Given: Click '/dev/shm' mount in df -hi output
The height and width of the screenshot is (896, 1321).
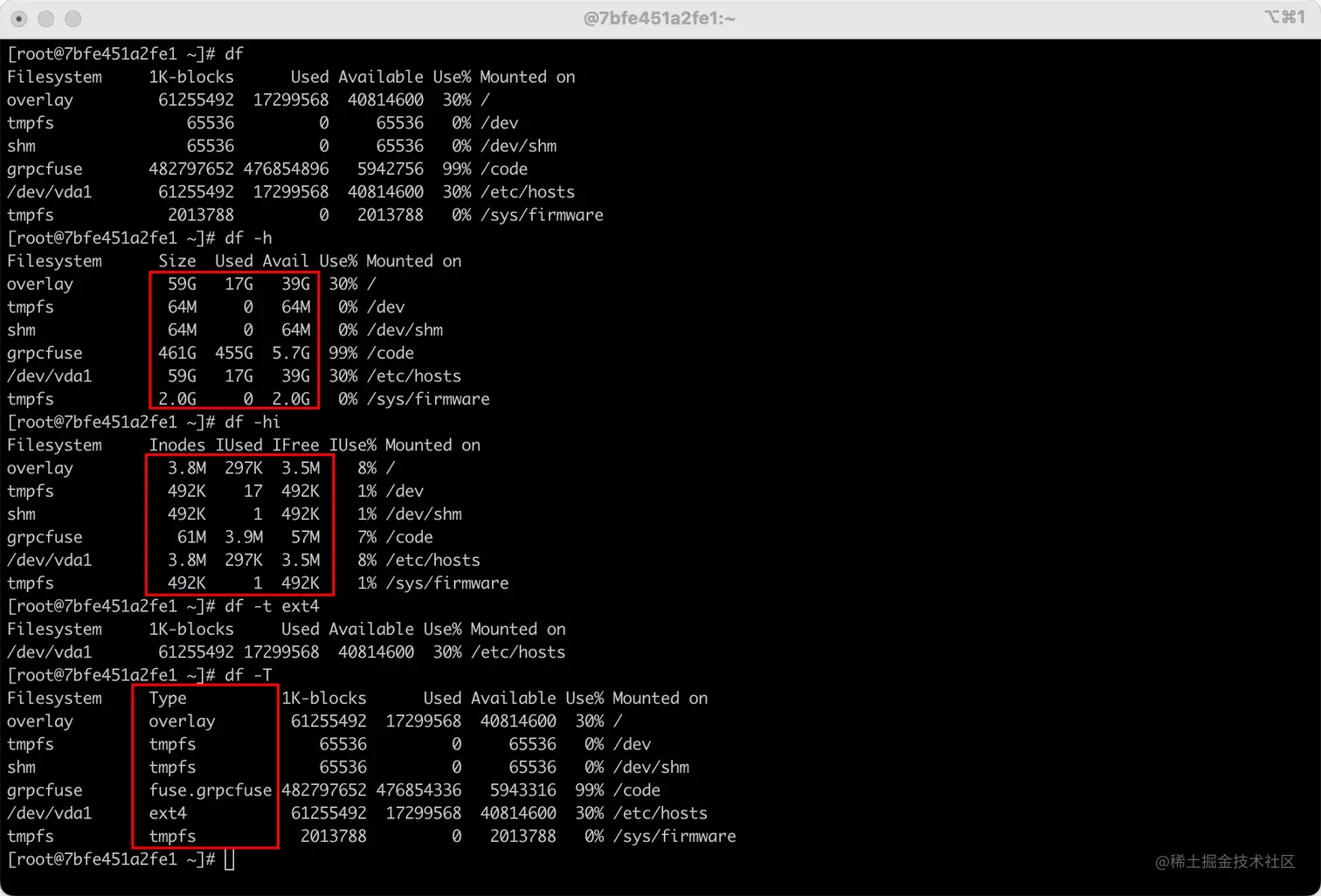Looking at the screenshot, I should pos(424,514).
